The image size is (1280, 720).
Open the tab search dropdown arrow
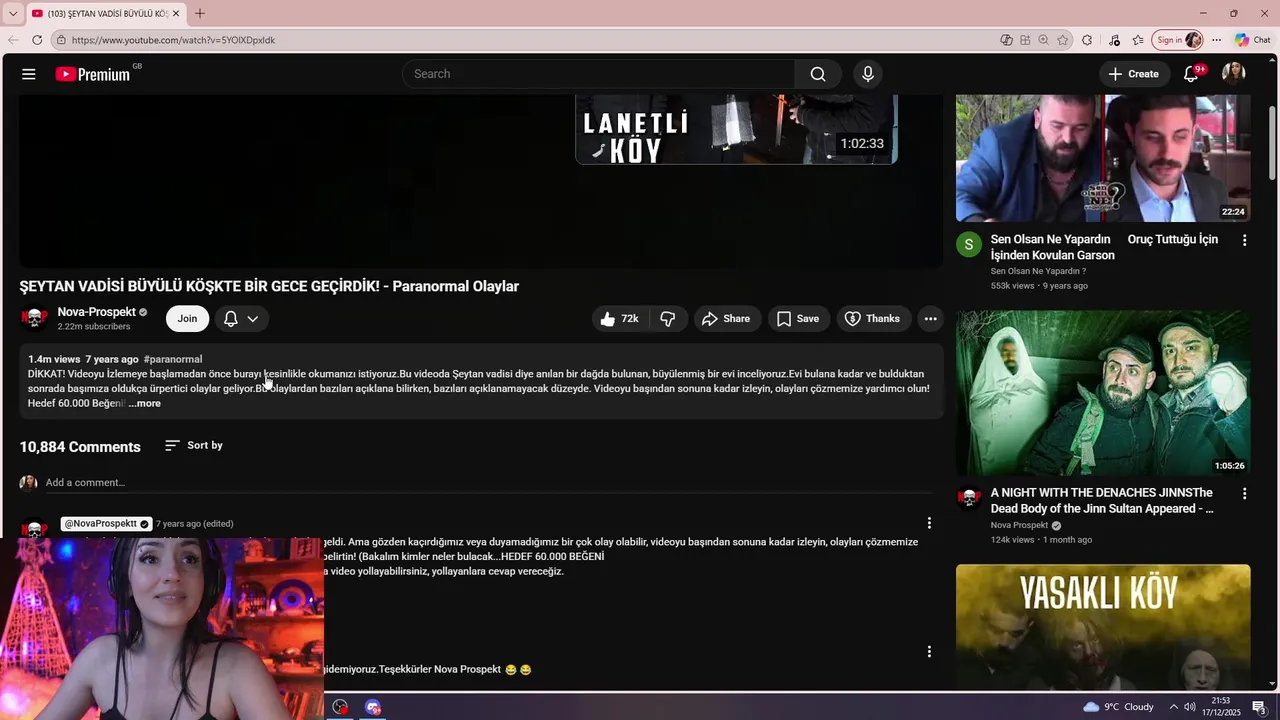12,13
